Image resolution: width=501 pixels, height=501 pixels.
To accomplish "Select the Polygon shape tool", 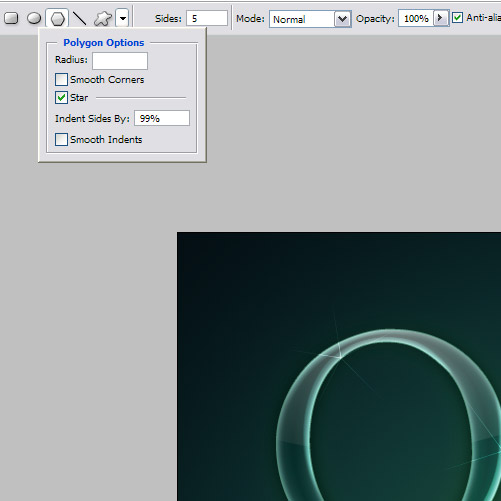I will tap(57, 19).
